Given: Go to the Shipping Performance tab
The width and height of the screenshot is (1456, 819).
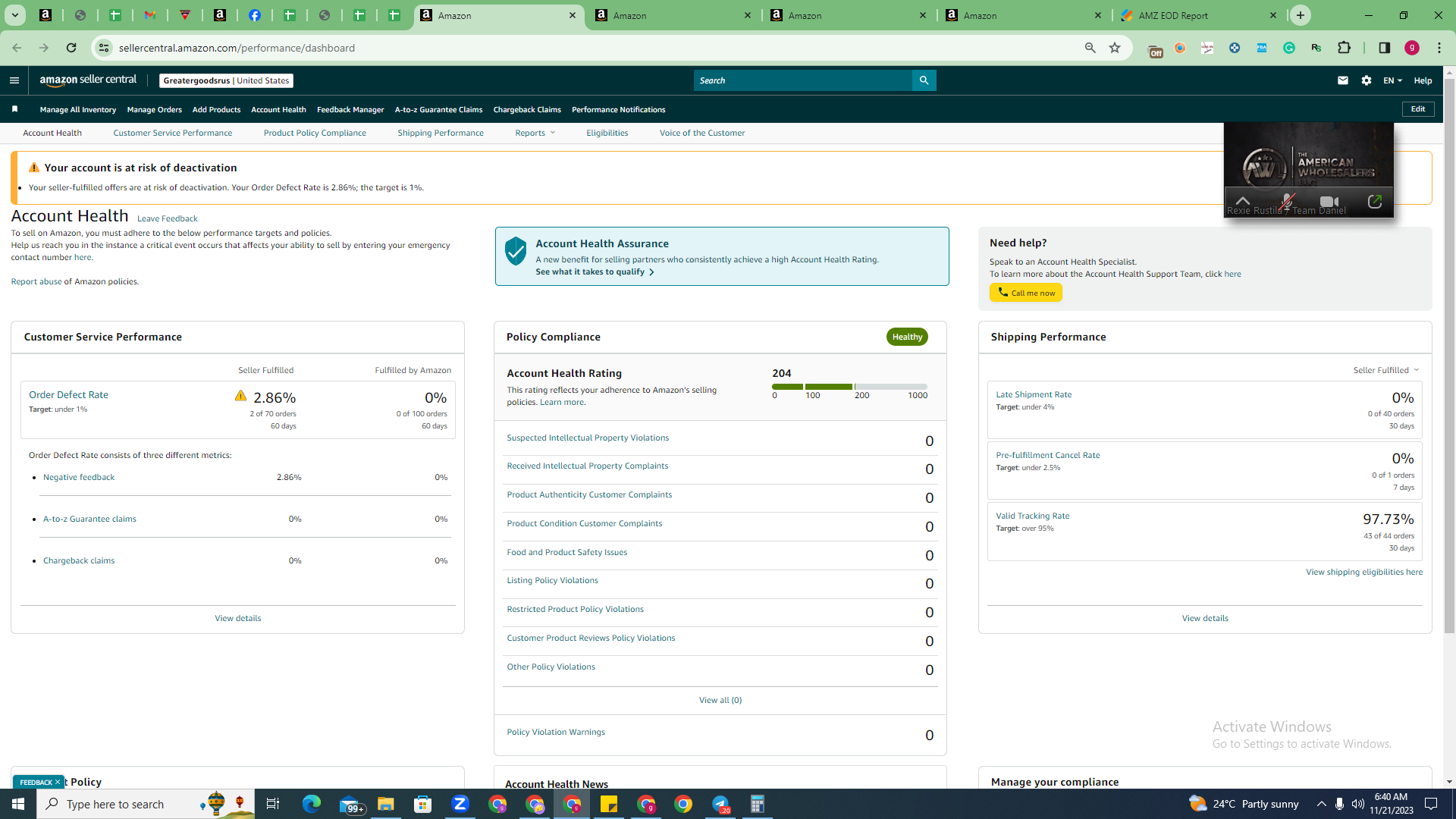Looking at the screenshot, I should click(x=441, y=133).
